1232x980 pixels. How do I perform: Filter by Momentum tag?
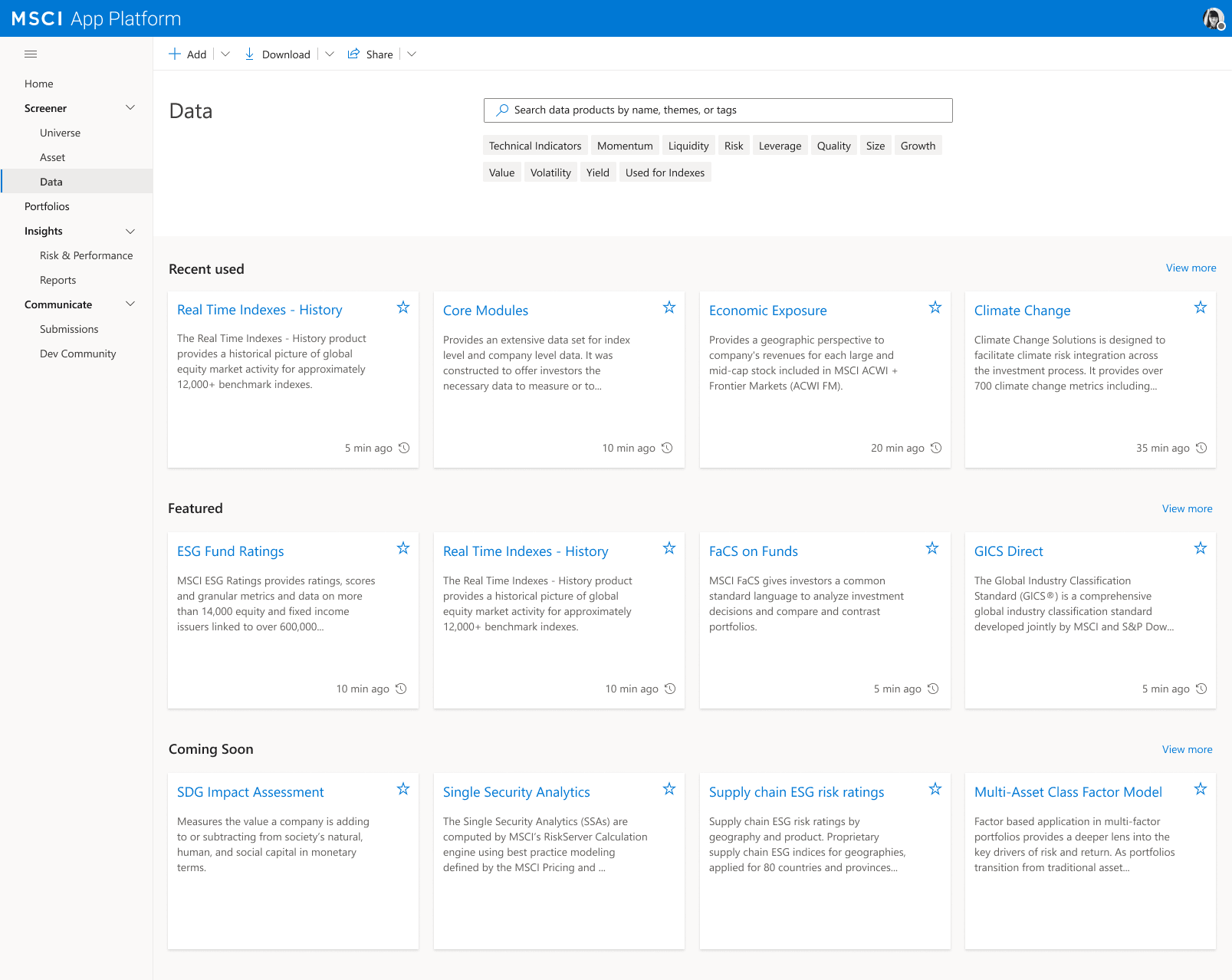pyautogui.click(x=625, y=146)
